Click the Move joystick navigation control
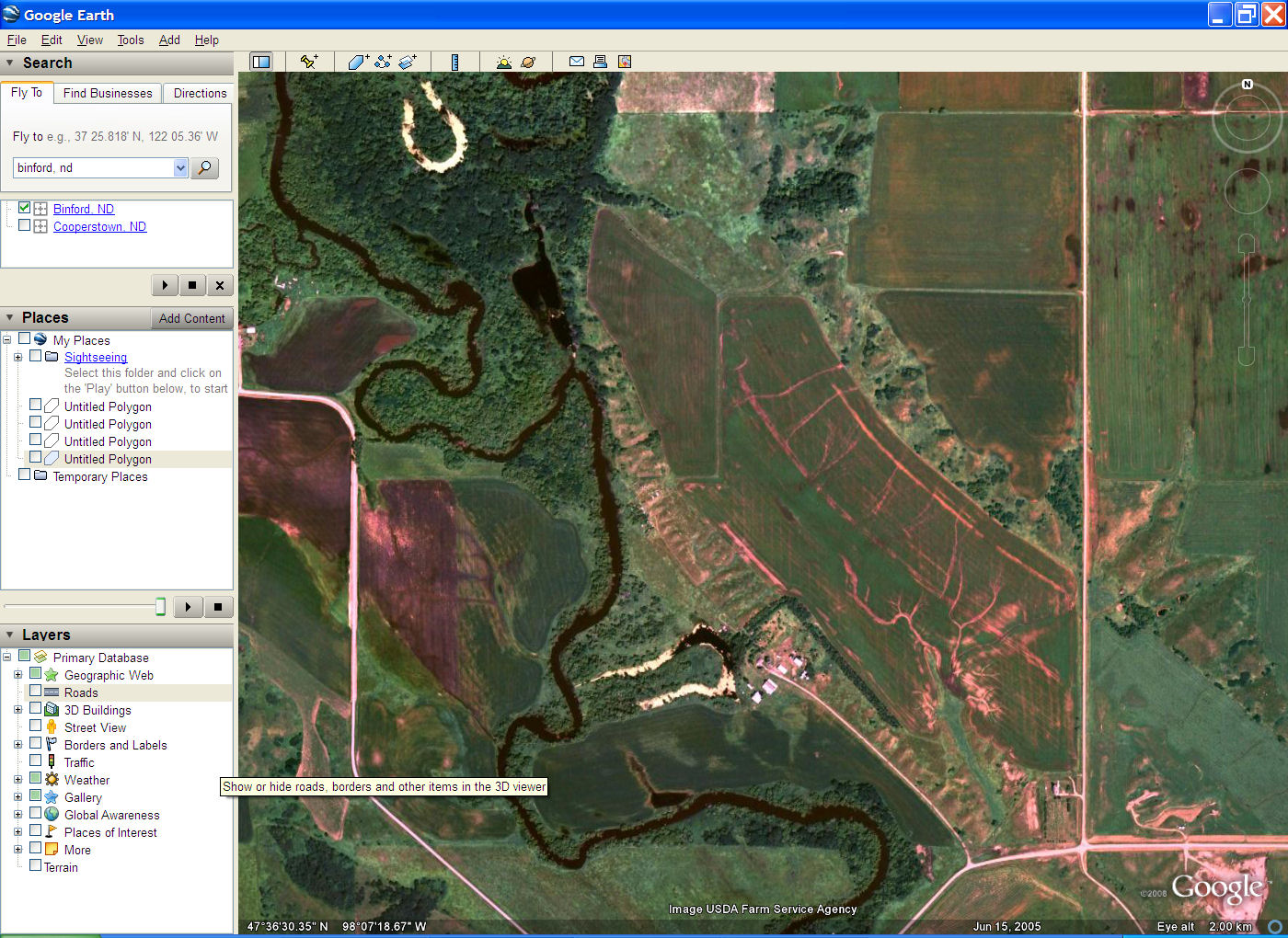 pyautogui.click(x=1247, y=191)
